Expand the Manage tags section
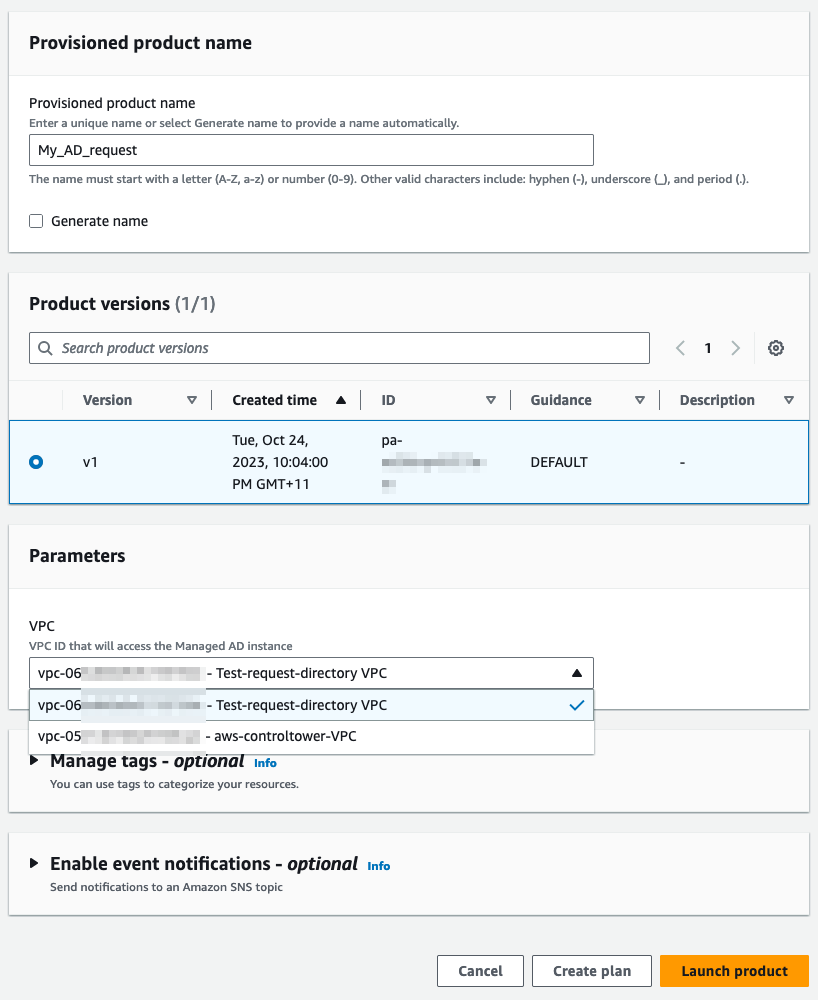The height and width of the screenshot is (1000, 818). point(34,762)
